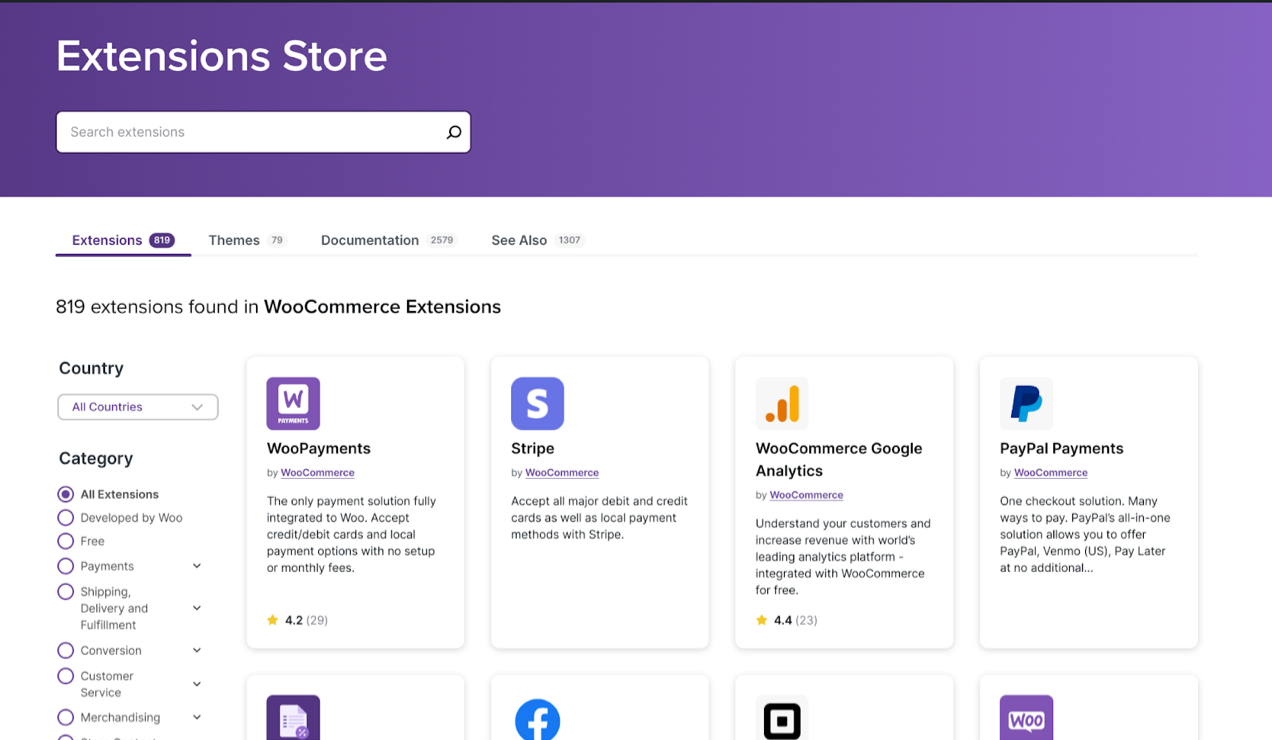Viewport: 1272px width, 740px height.
Task: Select the Payments category radio button
Action: (x=65, y=565)
